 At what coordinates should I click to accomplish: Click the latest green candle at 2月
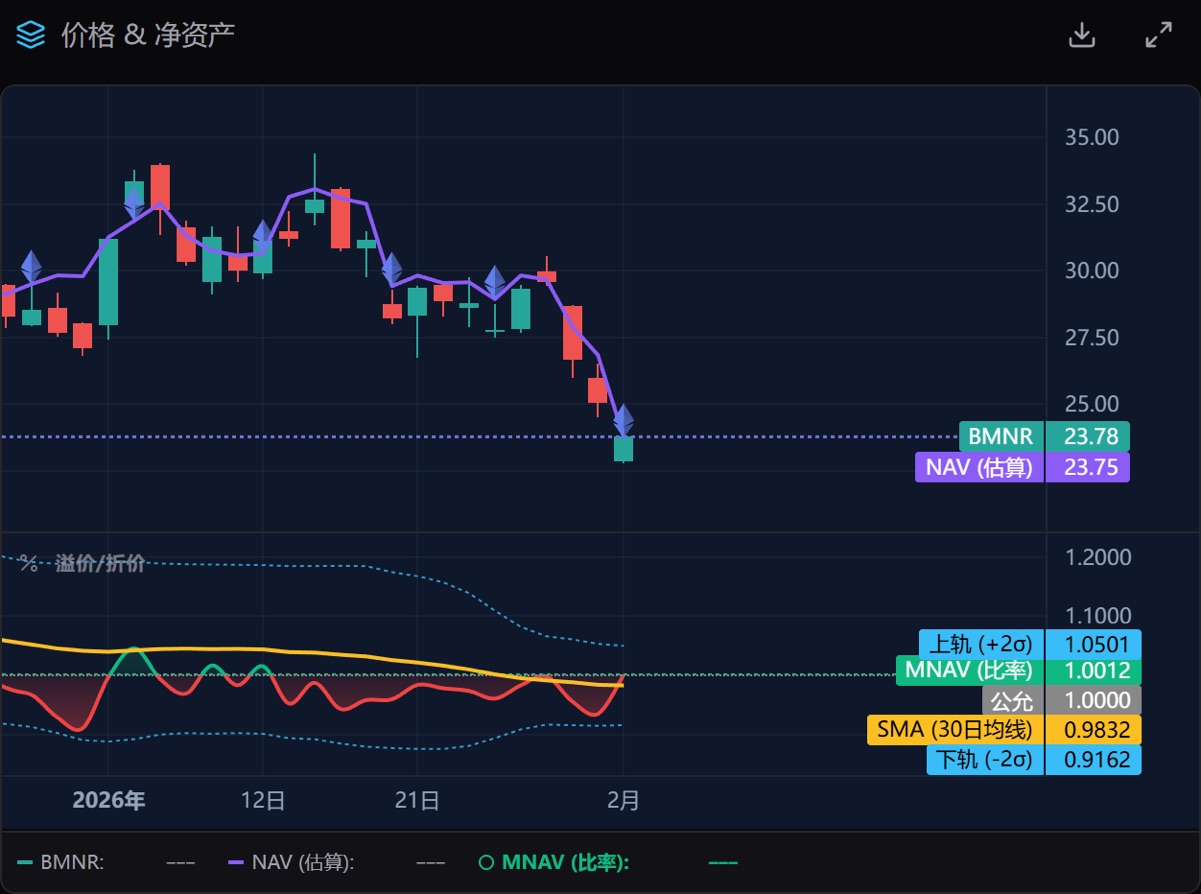click(623, 449)
